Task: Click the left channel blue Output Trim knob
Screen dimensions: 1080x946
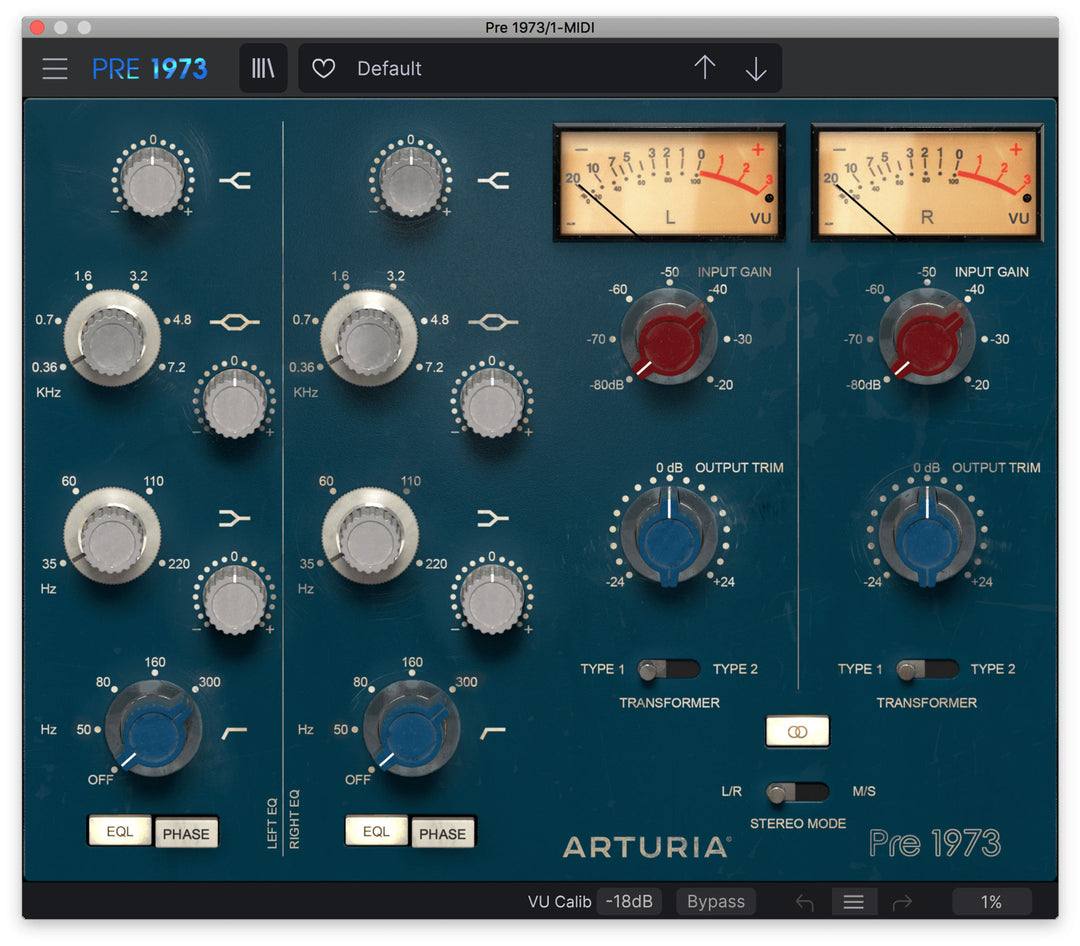Action: [x=669, y=537]
